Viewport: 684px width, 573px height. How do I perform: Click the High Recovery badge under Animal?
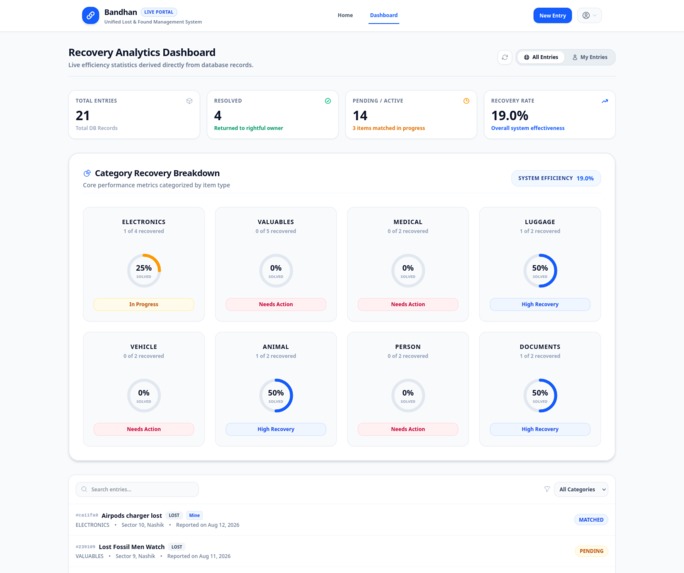(276, 429)
